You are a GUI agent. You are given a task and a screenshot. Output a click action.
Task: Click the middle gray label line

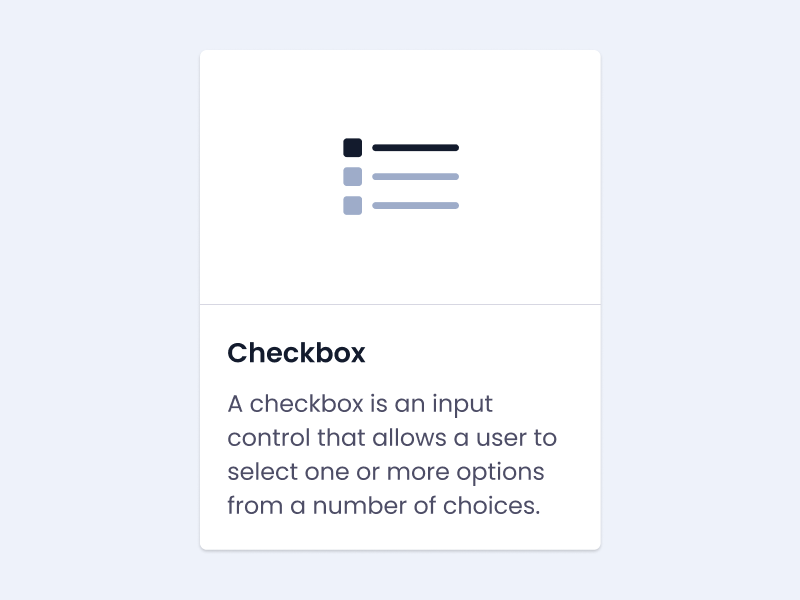(x=415, y=177)
